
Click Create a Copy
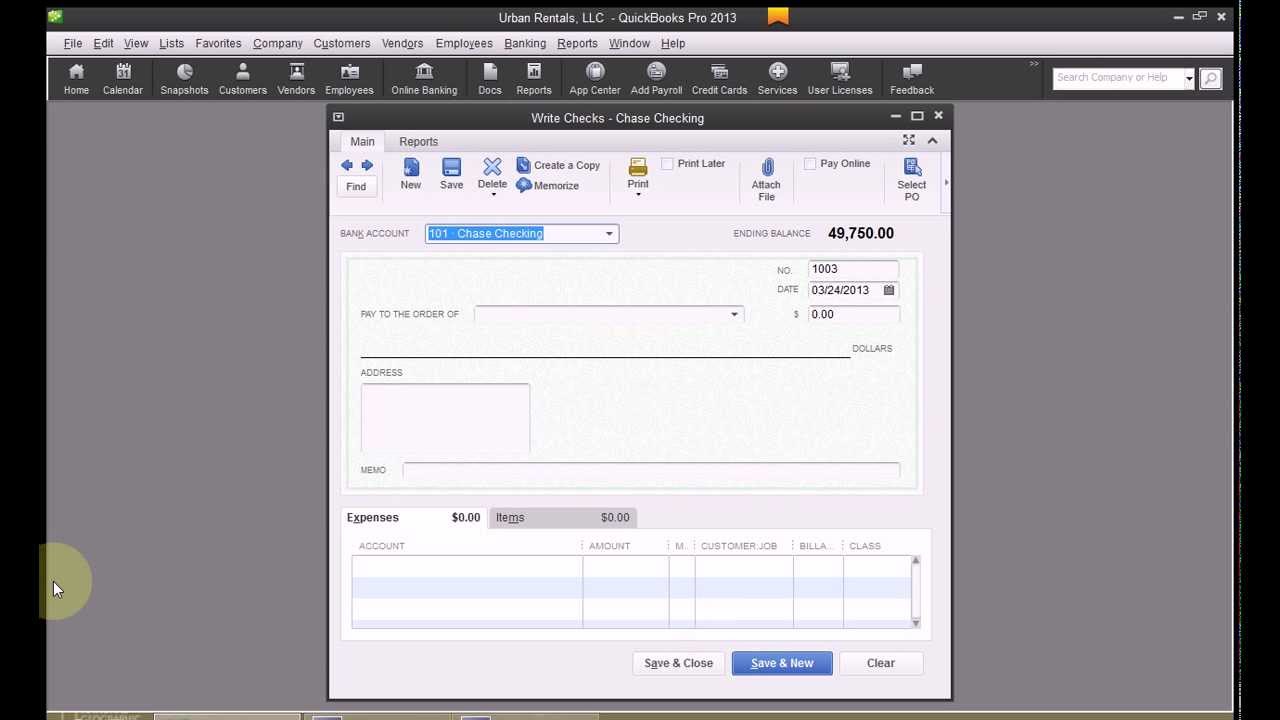coord(559,165)
